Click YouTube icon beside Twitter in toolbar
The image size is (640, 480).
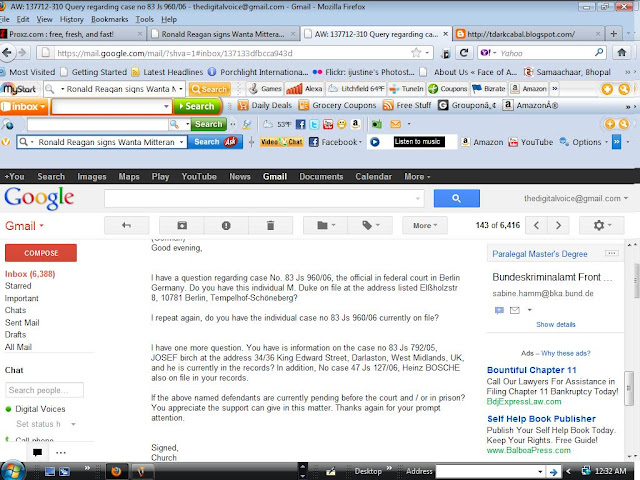pos(328,124)
